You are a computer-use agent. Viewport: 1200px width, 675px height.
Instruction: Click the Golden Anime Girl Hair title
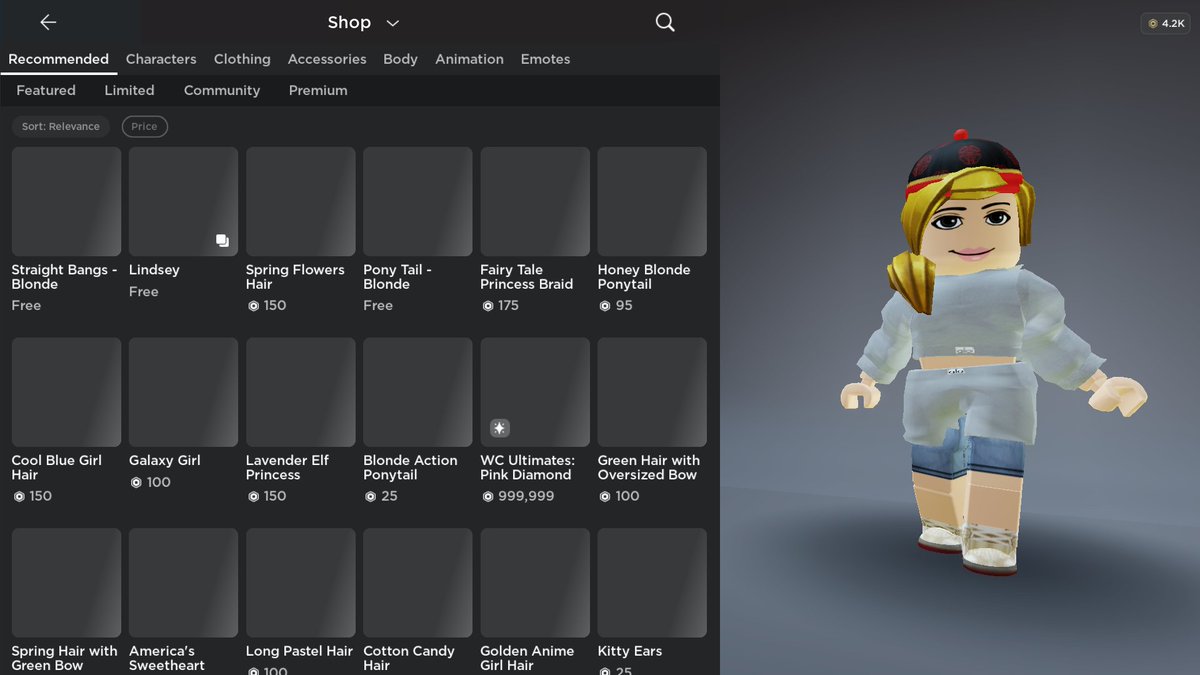(527, 658)
